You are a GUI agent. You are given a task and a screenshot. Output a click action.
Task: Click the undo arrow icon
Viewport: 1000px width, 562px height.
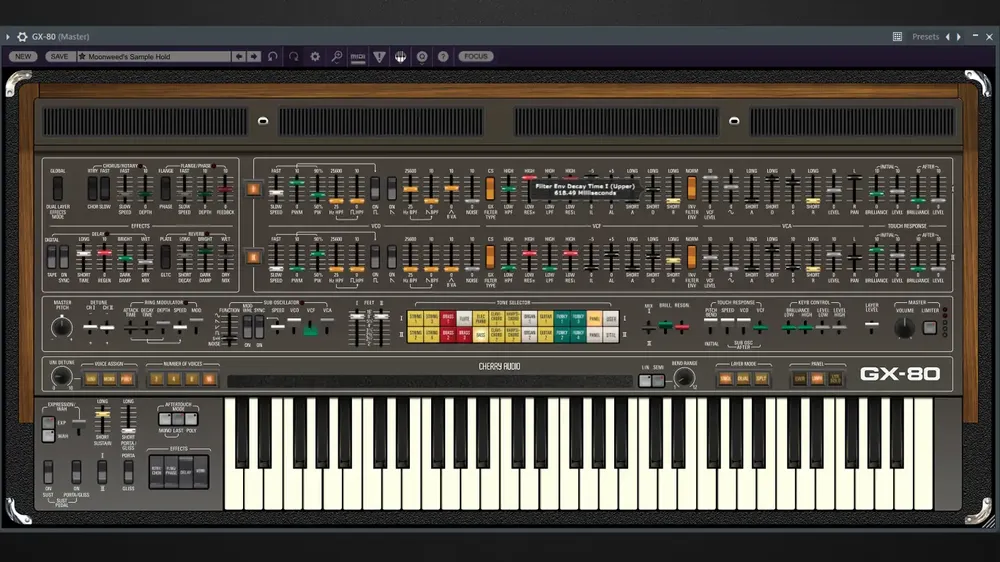(x=273, y=57)
